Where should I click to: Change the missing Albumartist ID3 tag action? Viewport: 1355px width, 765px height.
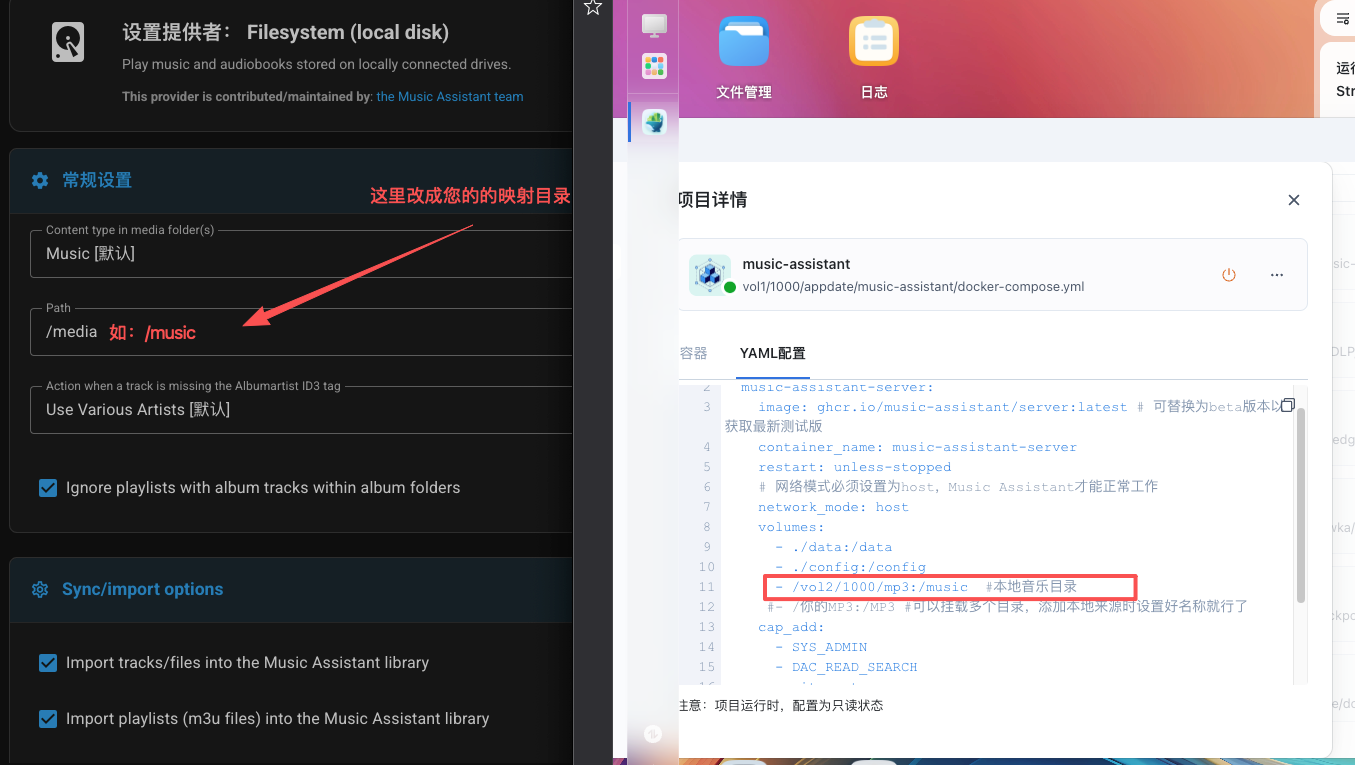coord(290,410)
